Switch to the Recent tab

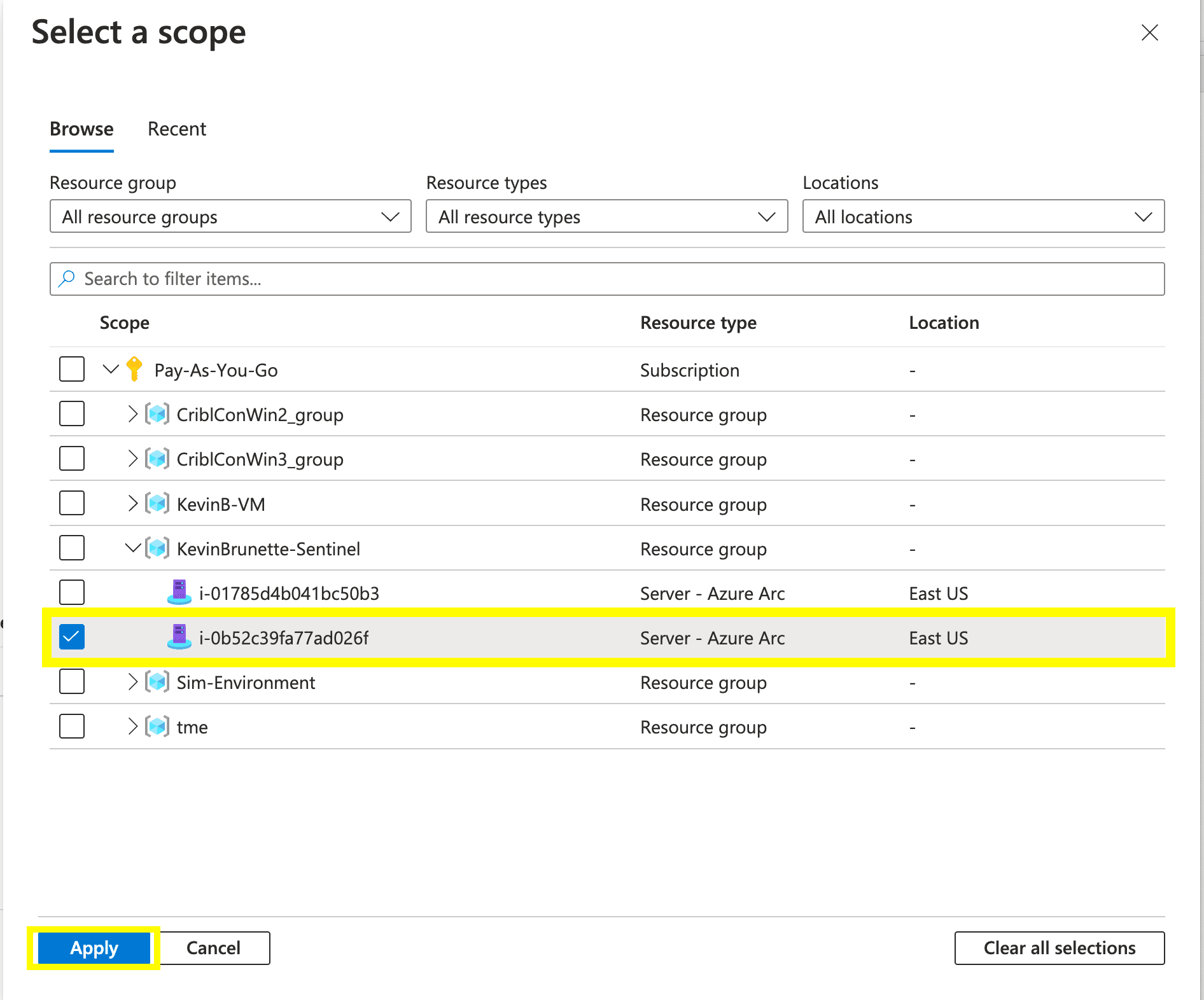pos(177,129)
